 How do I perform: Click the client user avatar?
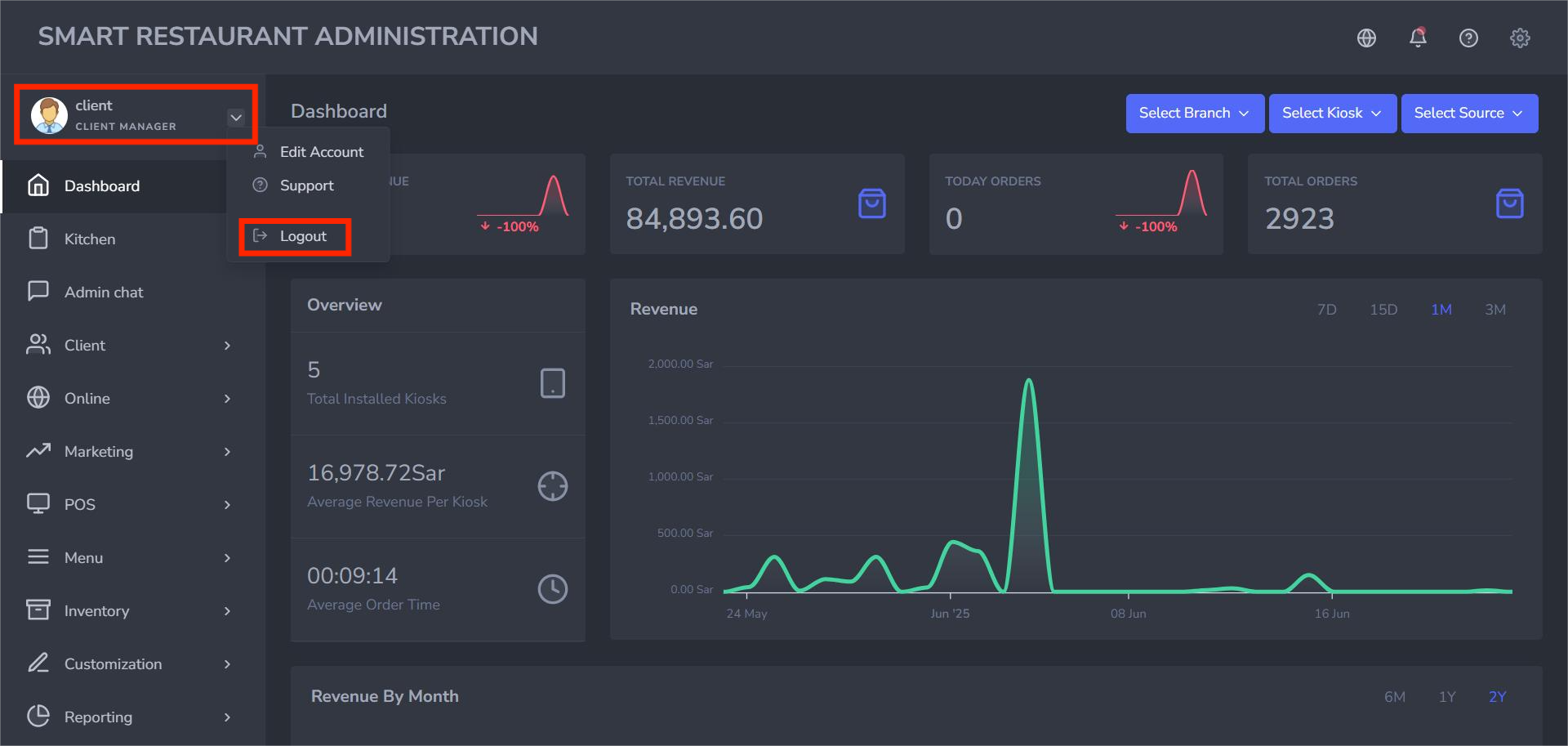point(49,115)
